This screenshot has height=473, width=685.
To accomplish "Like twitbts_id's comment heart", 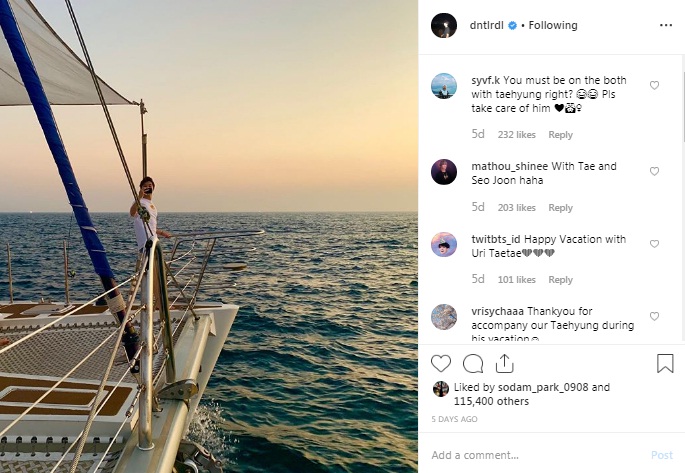I will click(x=655, y=244).
